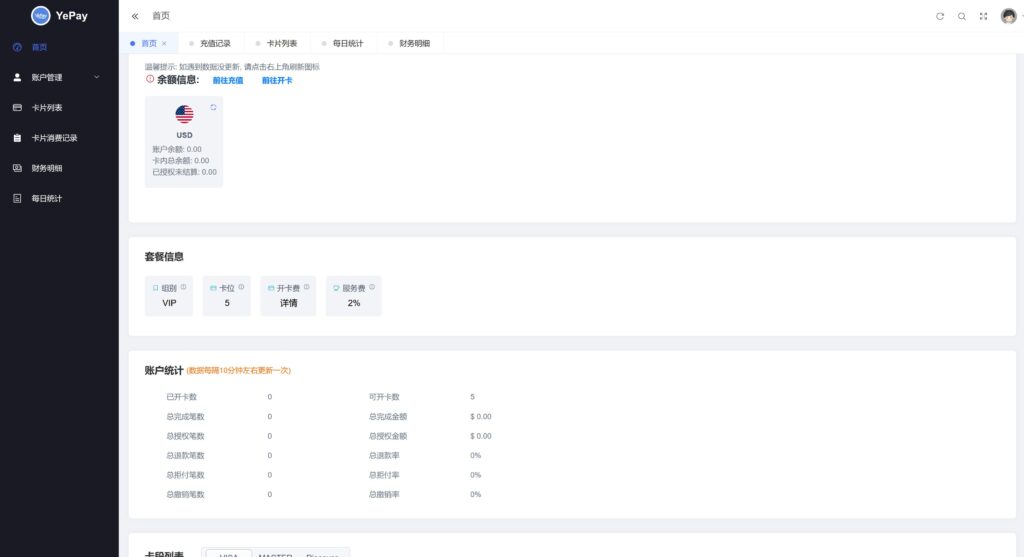This screenshot has width=1024, height=557.
Task: Go to 卡片消费记录 in the sidebar
Action: tap(54, 138)
